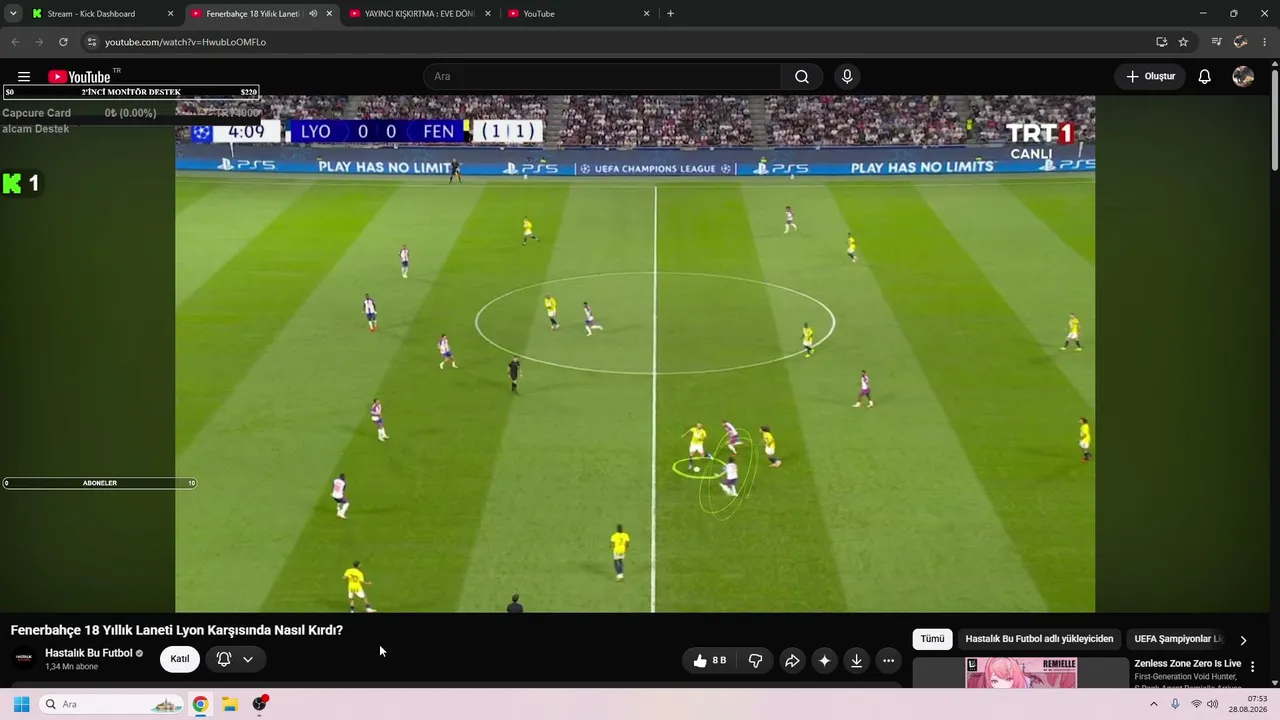Bookmark this page with the star icon

[1183, 42]
